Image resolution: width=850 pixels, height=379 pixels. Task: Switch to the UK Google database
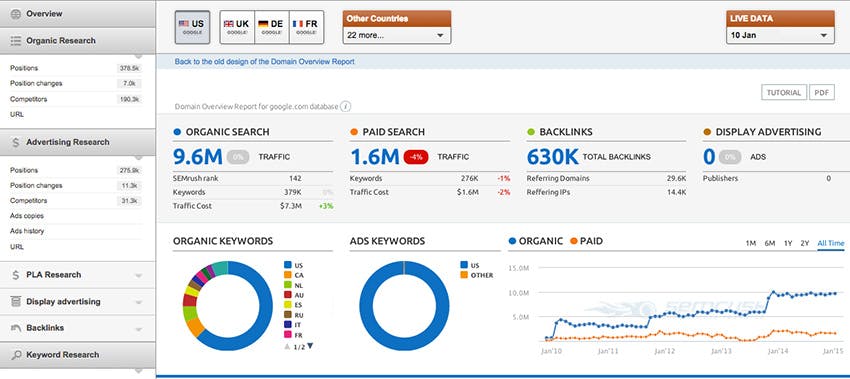pos(237,27)
